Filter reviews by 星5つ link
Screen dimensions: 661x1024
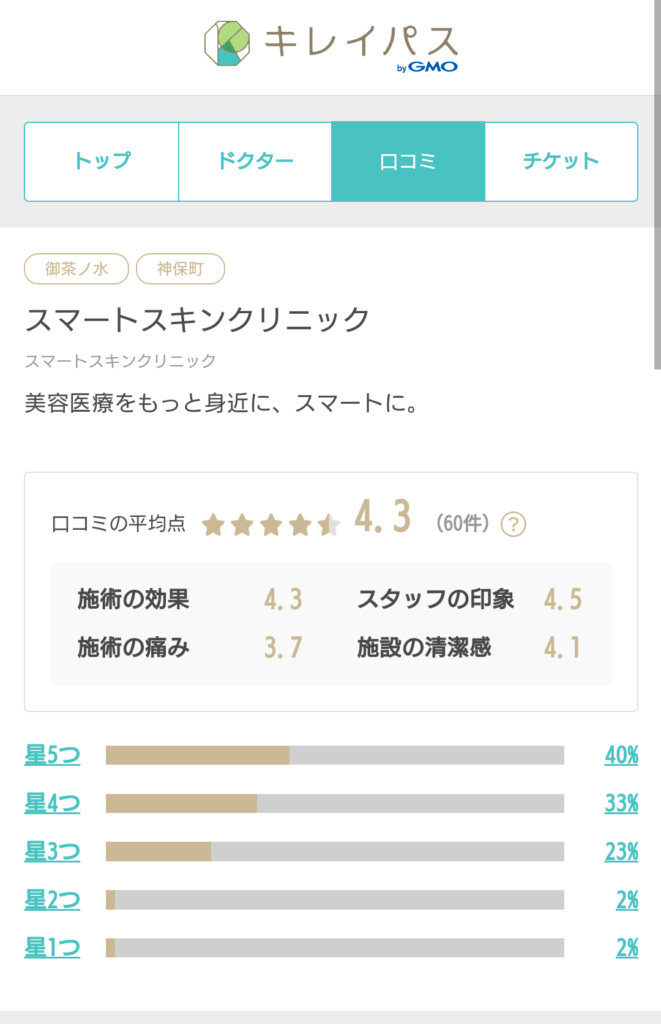pyautogui.click(x=52, y=755)
